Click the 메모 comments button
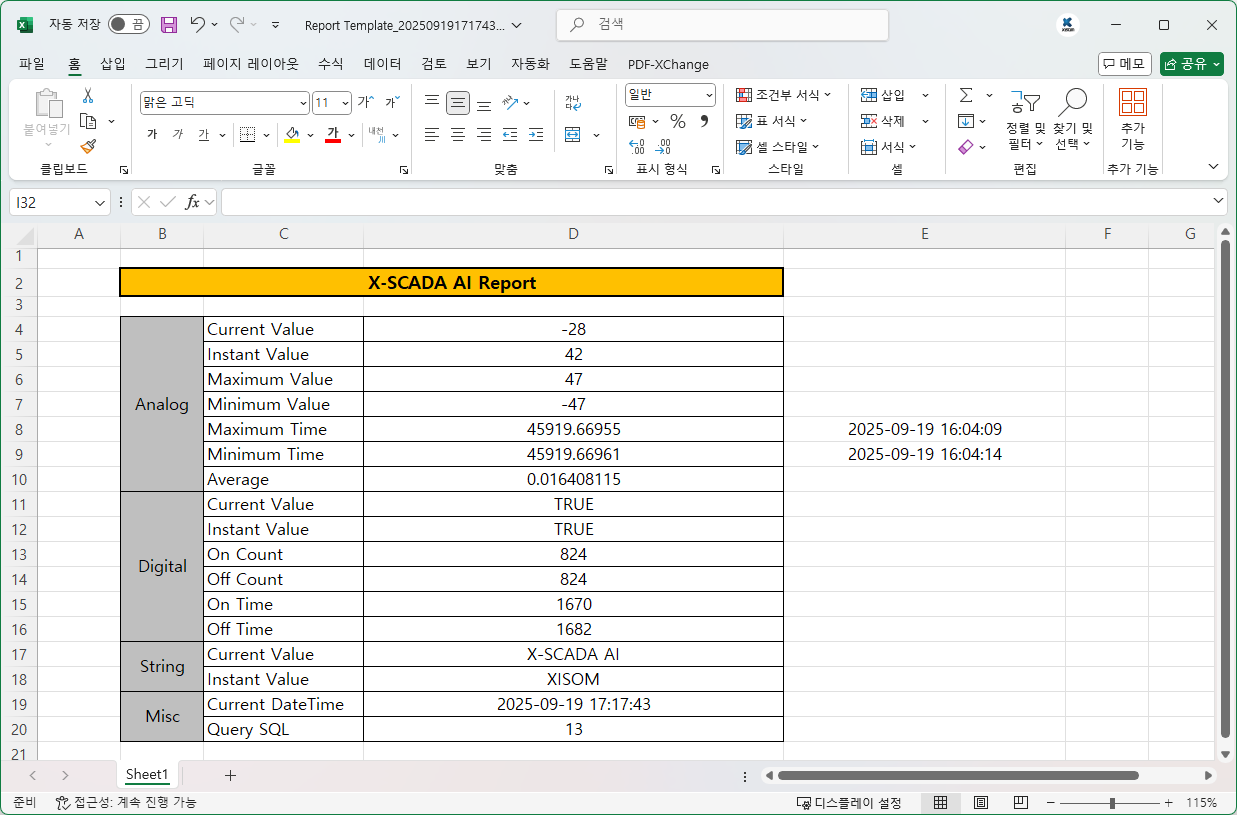The width and height of the screenshot is (1237, 815). pos(1124,64)
